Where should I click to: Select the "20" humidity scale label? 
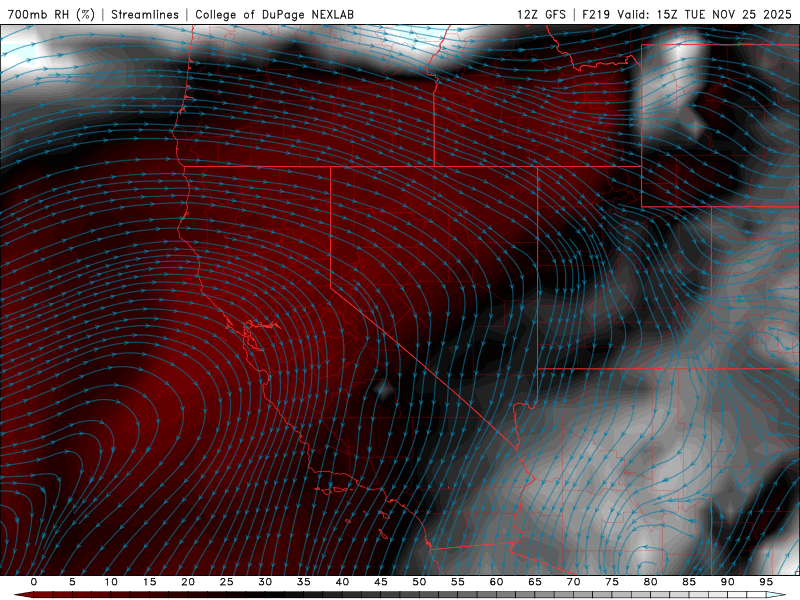pos(188,582)
